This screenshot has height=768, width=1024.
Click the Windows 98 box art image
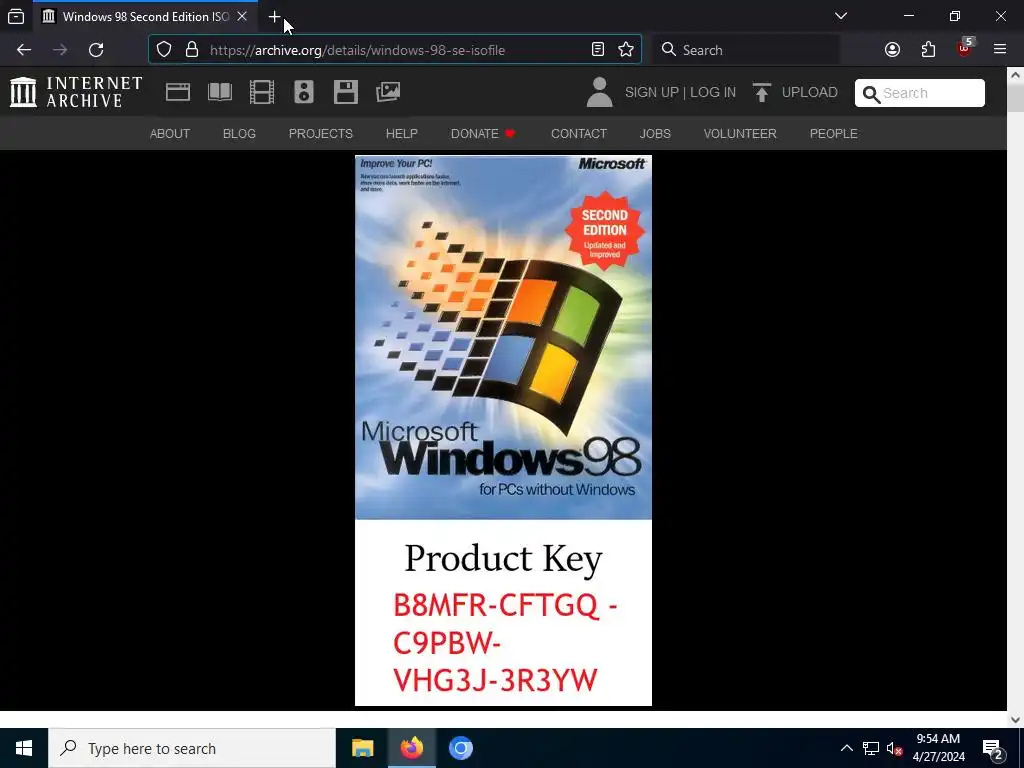pyautogui.click(x=503, y=430)
